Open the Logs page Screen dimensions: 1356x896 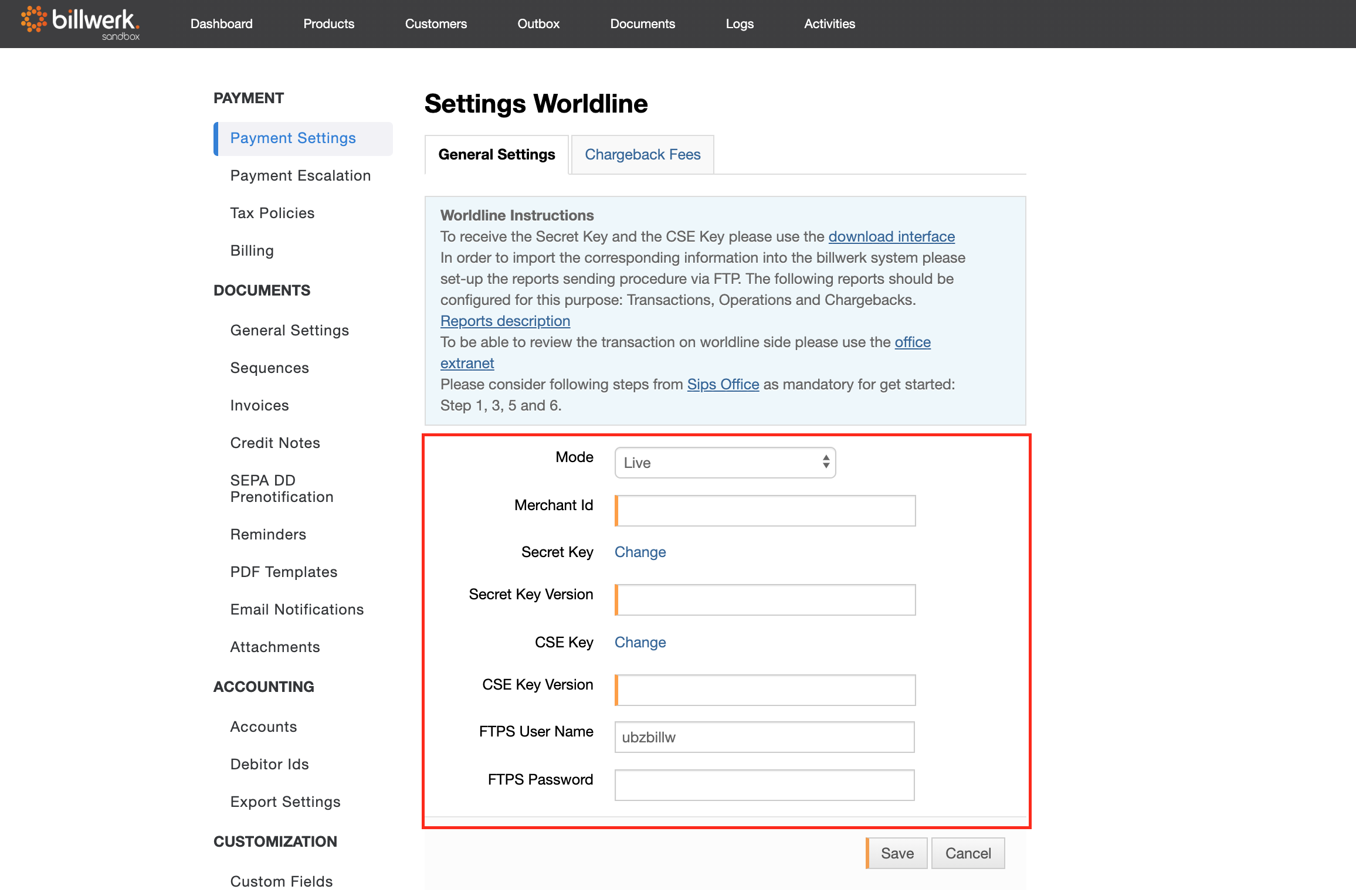(740, 24)
